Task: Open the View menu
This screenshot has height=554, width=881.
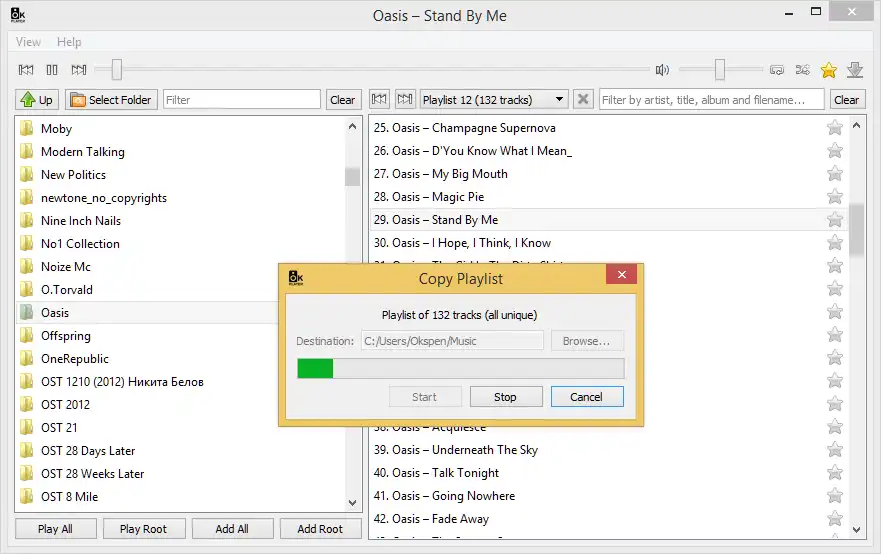Action: [28, 42]
